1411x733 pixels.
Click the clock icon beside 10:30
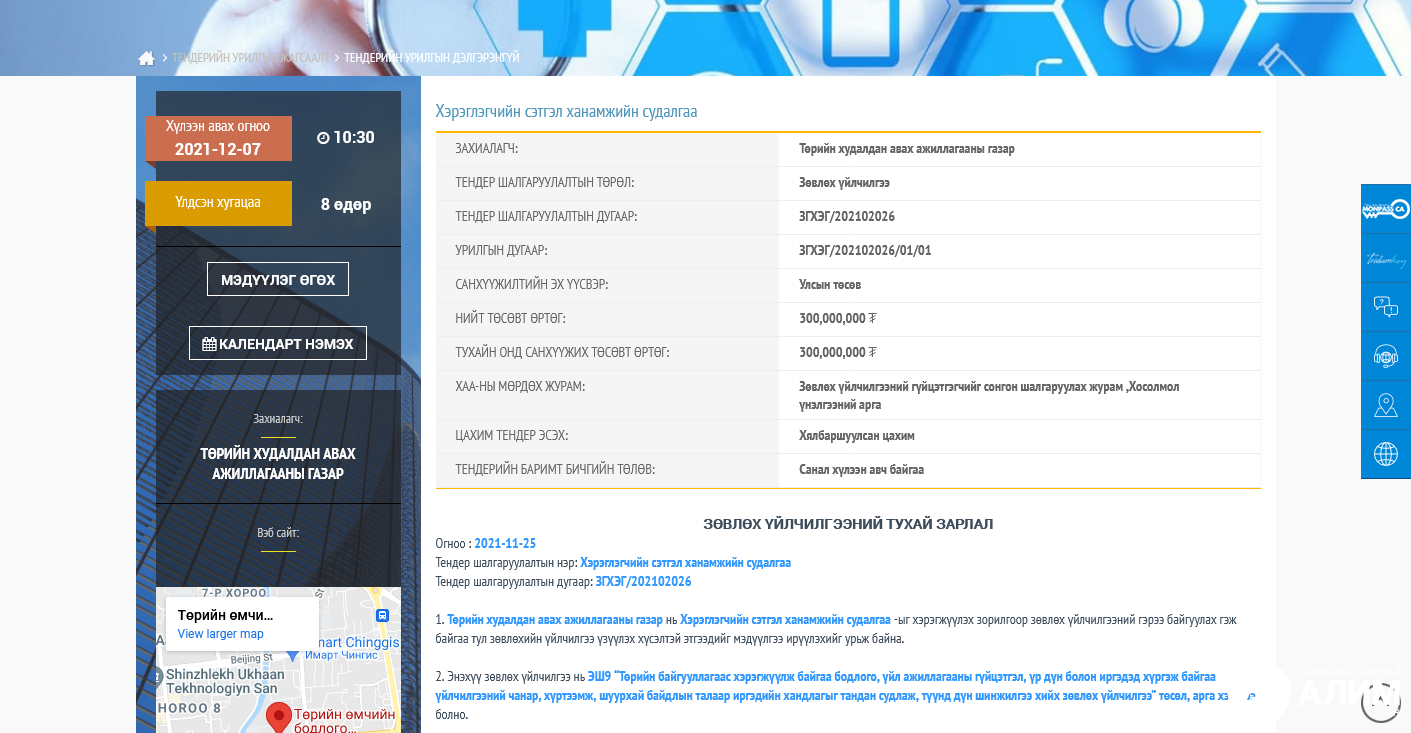[322, 138]
